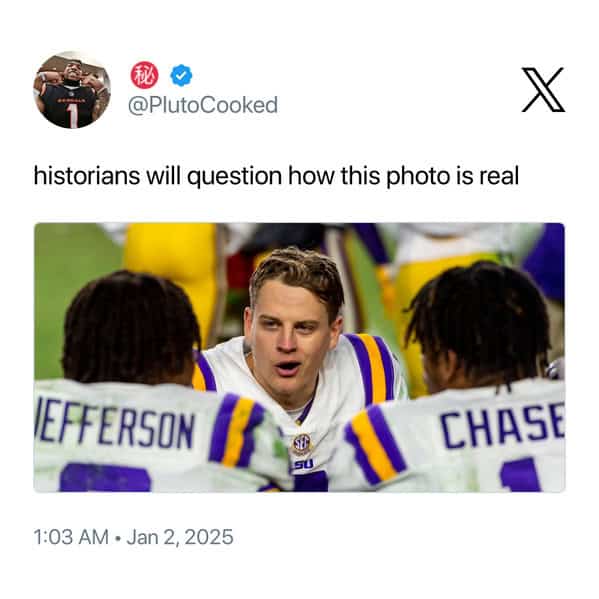Open the @PlutoCooked profile handle
599x599 pixels.
coord(202,105)
